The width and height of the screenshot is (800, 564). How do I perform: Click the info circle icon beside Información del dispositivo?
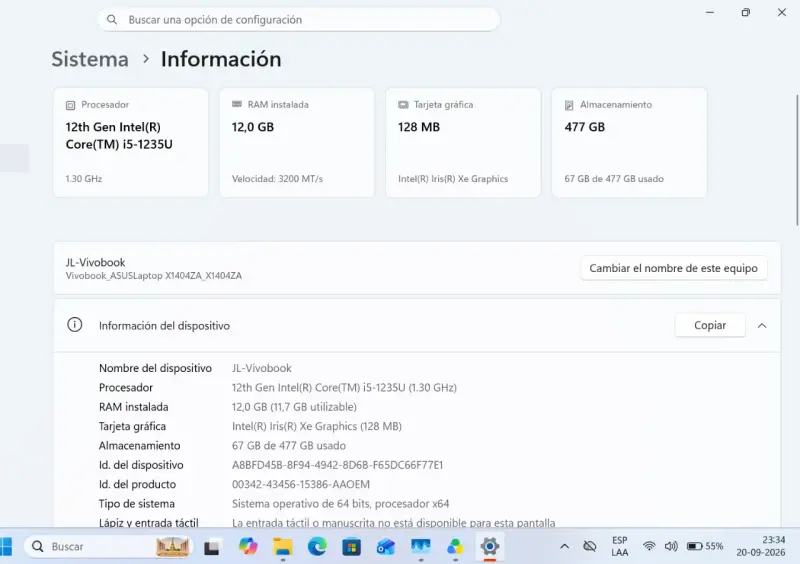point(74,325)
